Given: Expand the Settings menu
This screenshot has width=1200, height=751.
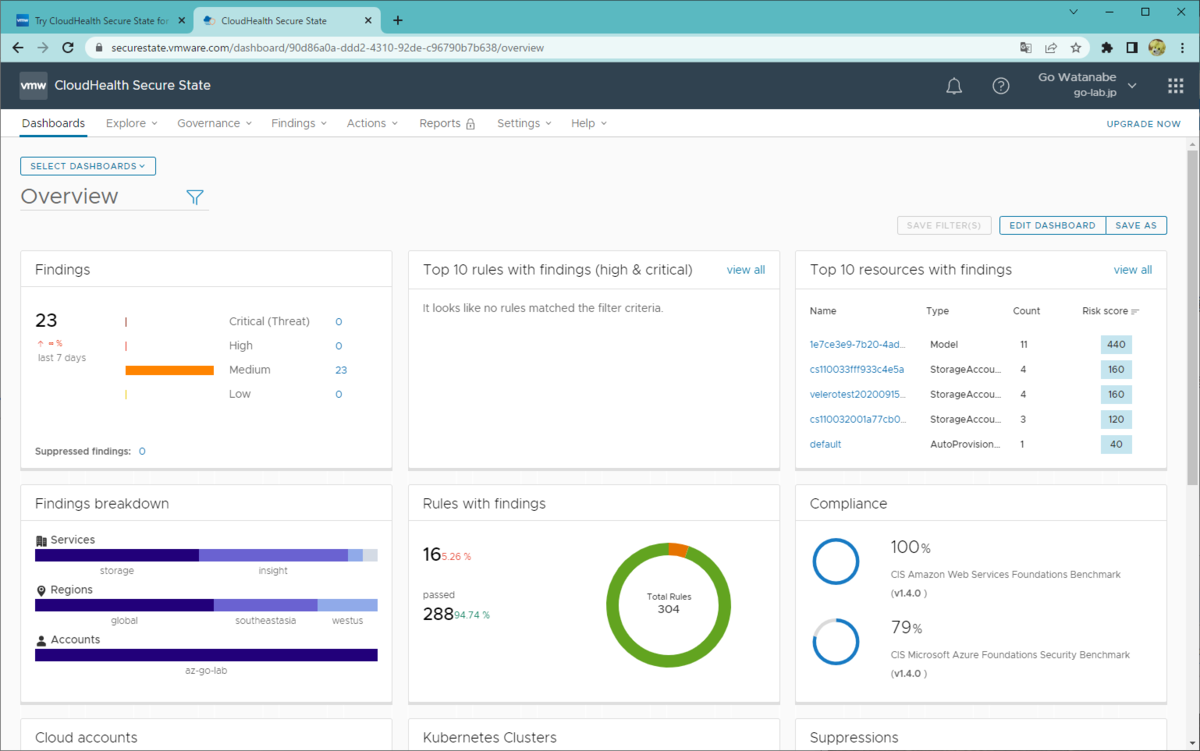Looking at the screenshot, I should point(524,123).
